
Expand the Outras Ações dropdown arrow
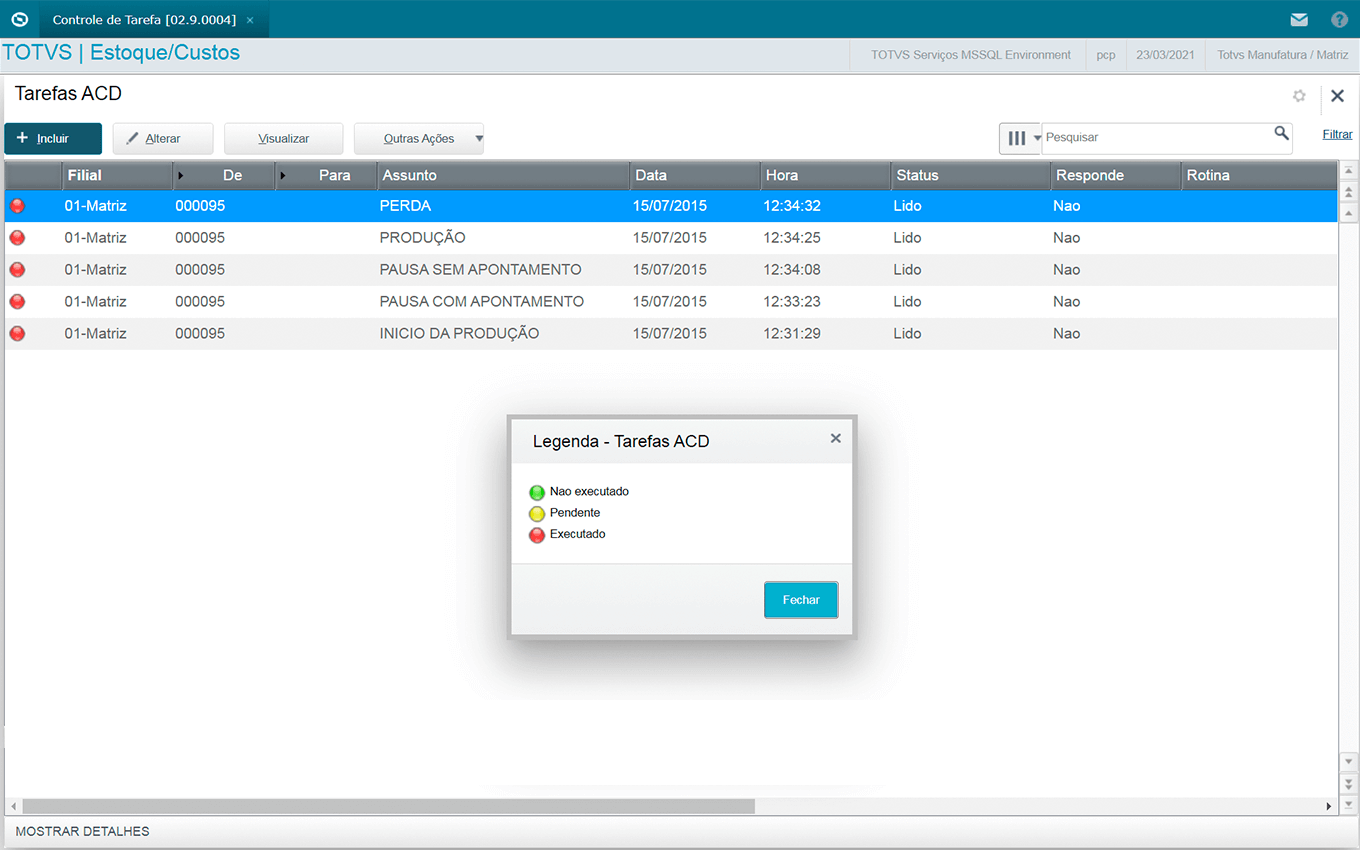(478, 138)
